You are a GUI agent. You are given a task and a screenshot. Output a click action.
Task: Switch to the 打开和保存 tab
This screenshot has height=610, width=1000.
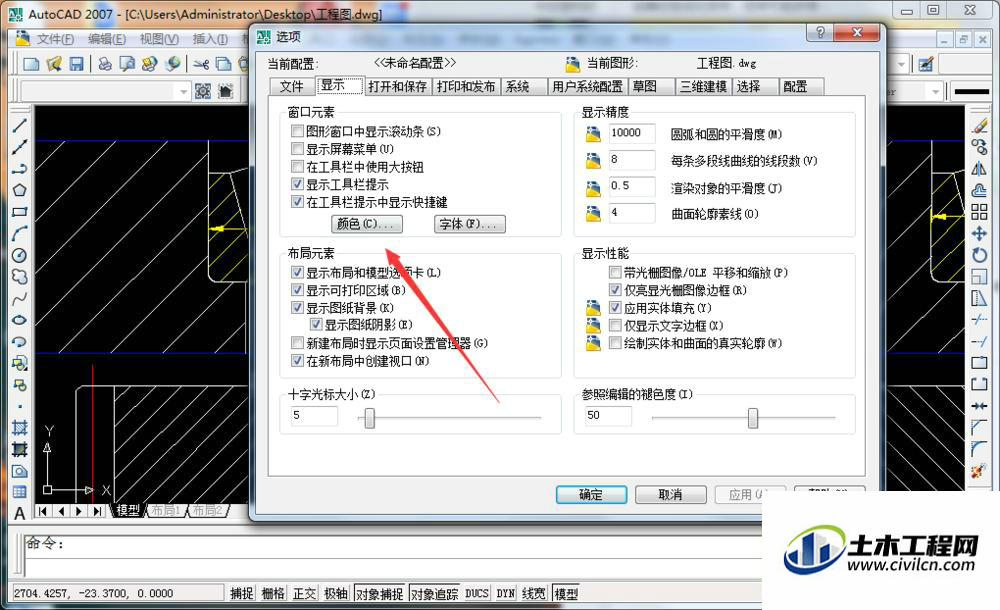click(x=397, y=87)
